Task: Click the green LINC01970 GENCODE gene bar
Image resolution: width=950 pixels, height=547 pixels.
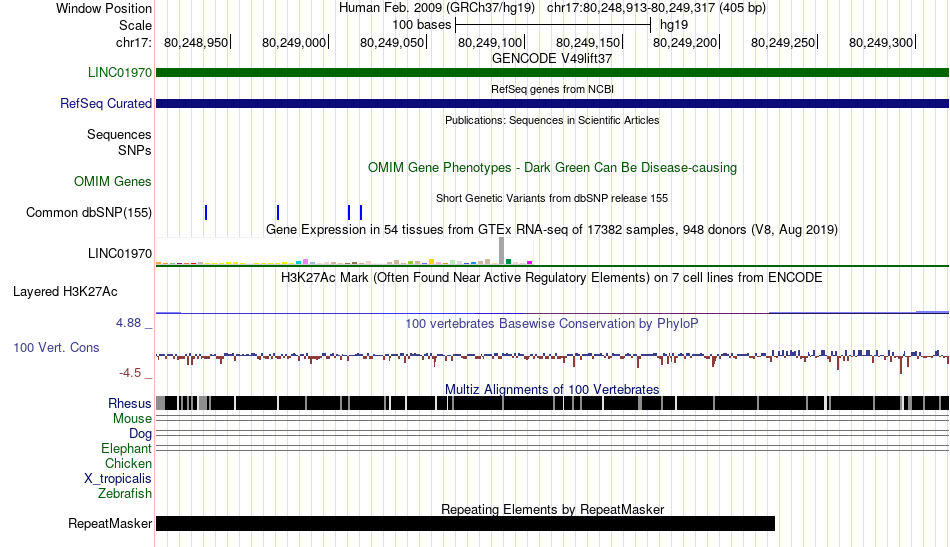Action: tap(552, 73)
